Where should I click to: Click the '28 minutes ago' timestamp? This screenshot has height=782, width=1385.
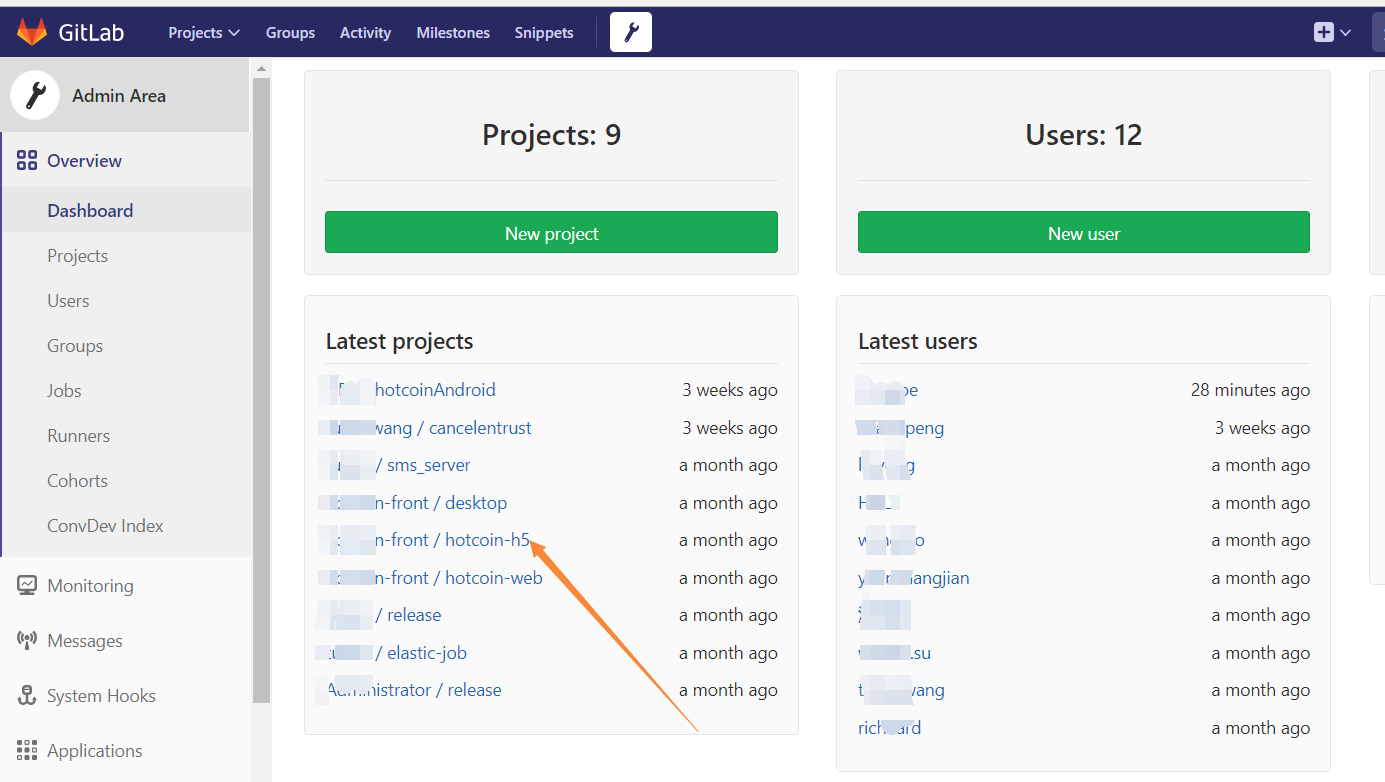tap(1250, 390)
